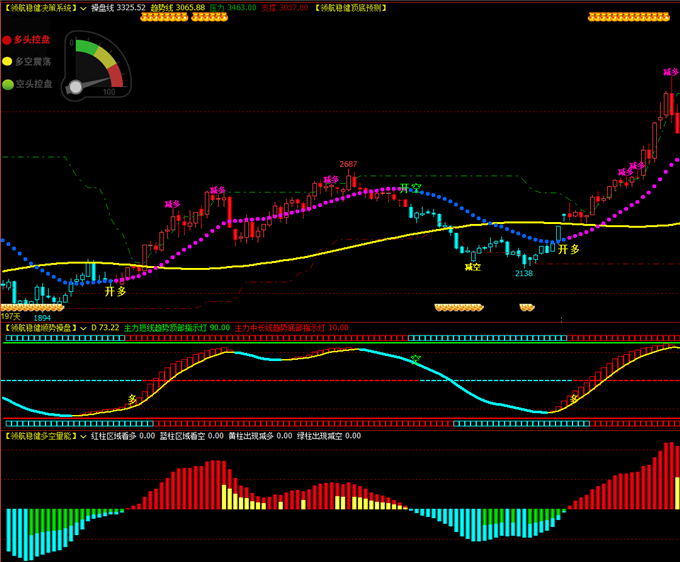Viewport: 680px width, 562px height.
Task: Click the red 多头控盘 status light
Action: 7,40
